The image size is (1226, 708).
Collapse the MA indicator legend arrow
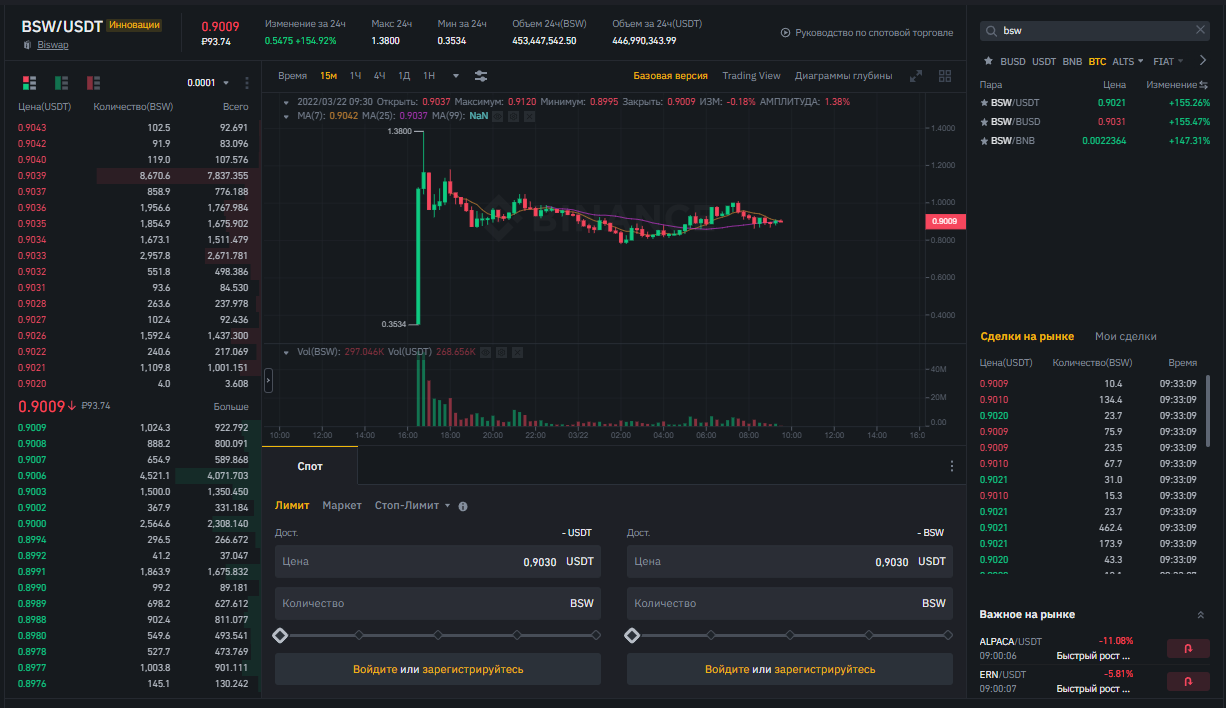point(287,116)
